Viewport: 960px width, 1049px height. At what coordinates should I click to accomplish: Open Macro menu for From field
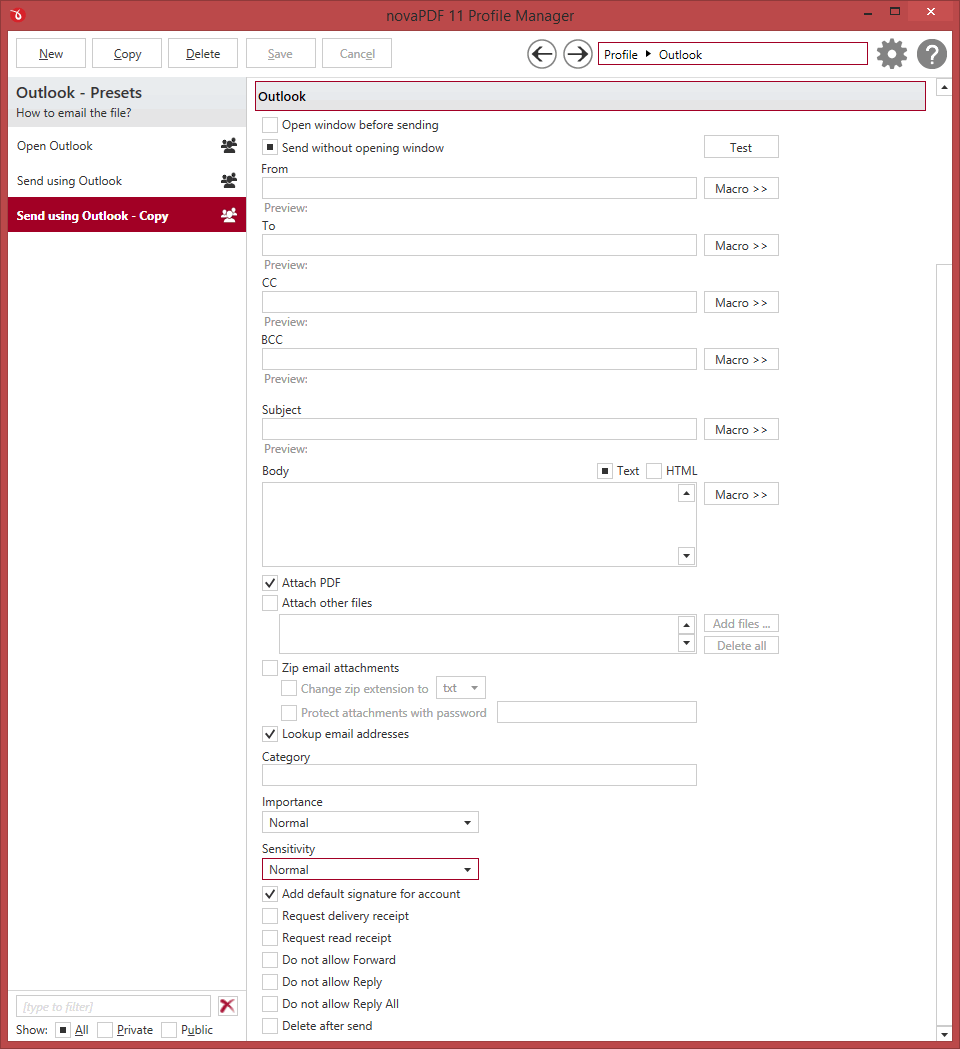click(x=741, y=189)
